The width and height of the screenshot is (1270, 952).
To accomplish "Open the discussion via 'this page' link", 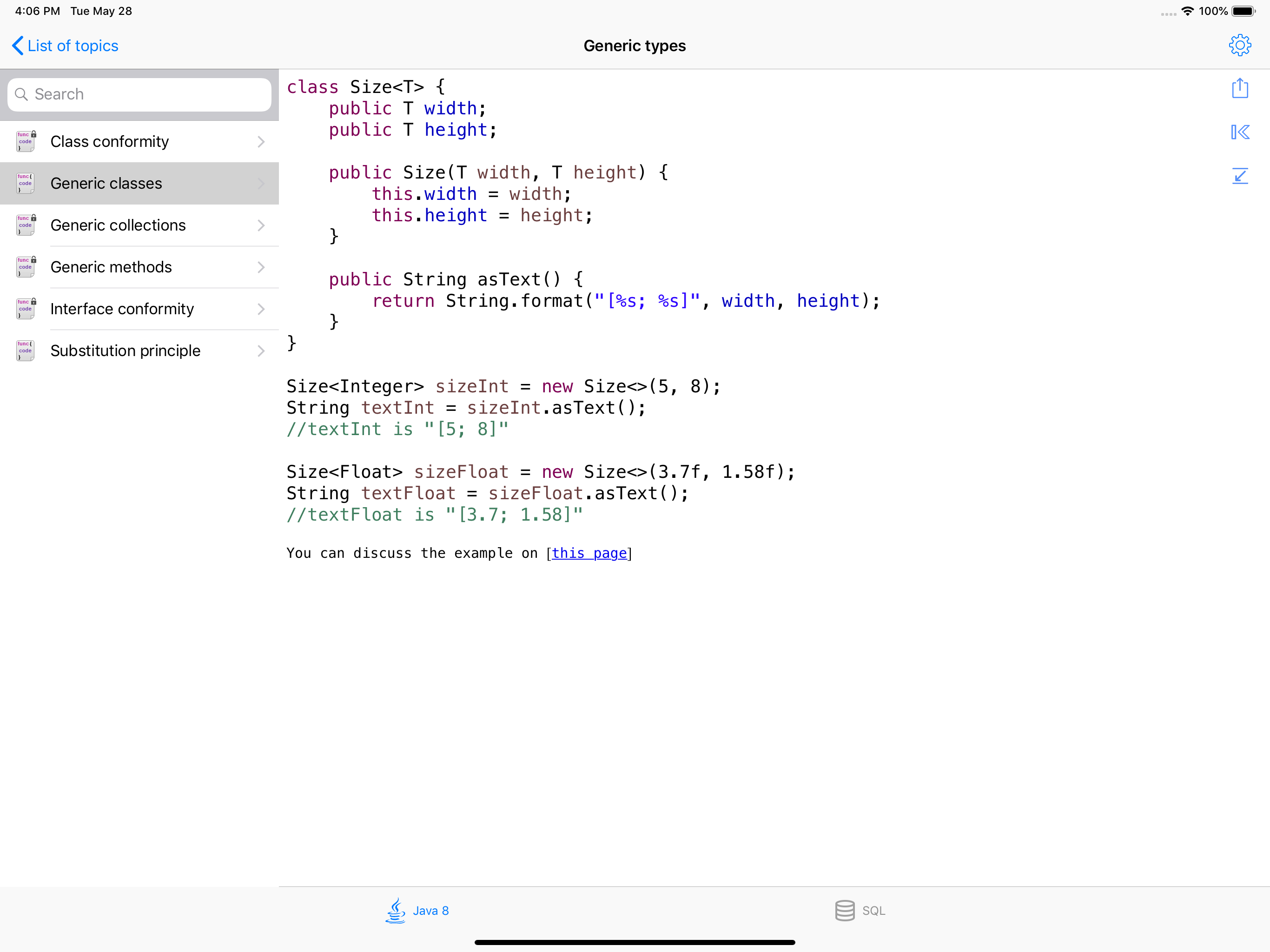I will click(589, 553).
